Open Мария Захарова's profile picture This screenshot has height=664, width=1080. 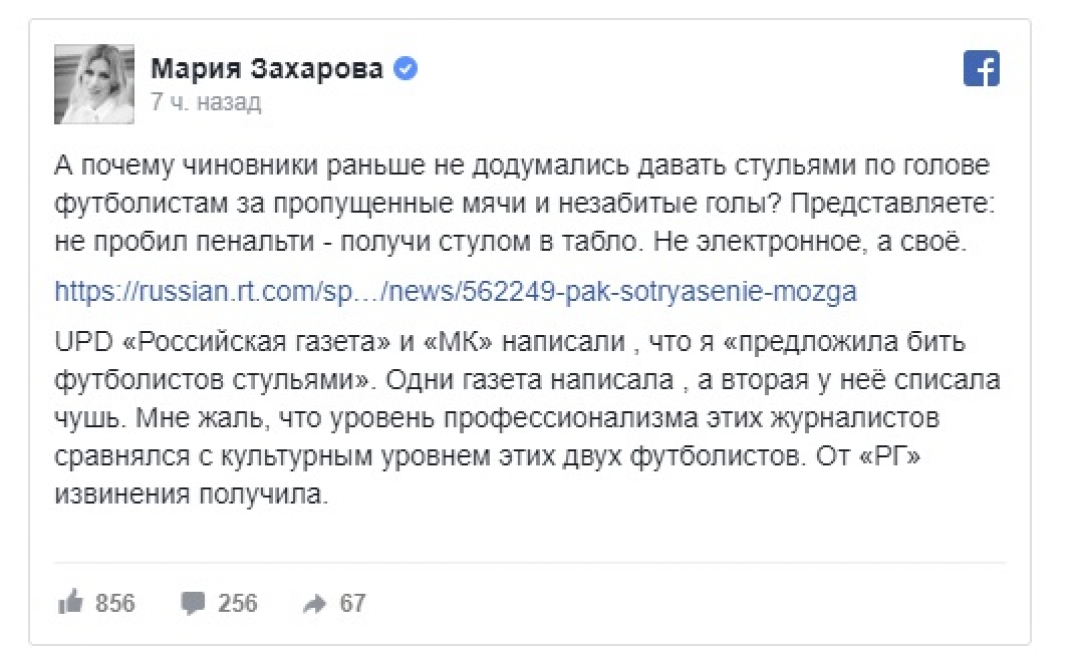pyautogui.click(x=94, y=84)
